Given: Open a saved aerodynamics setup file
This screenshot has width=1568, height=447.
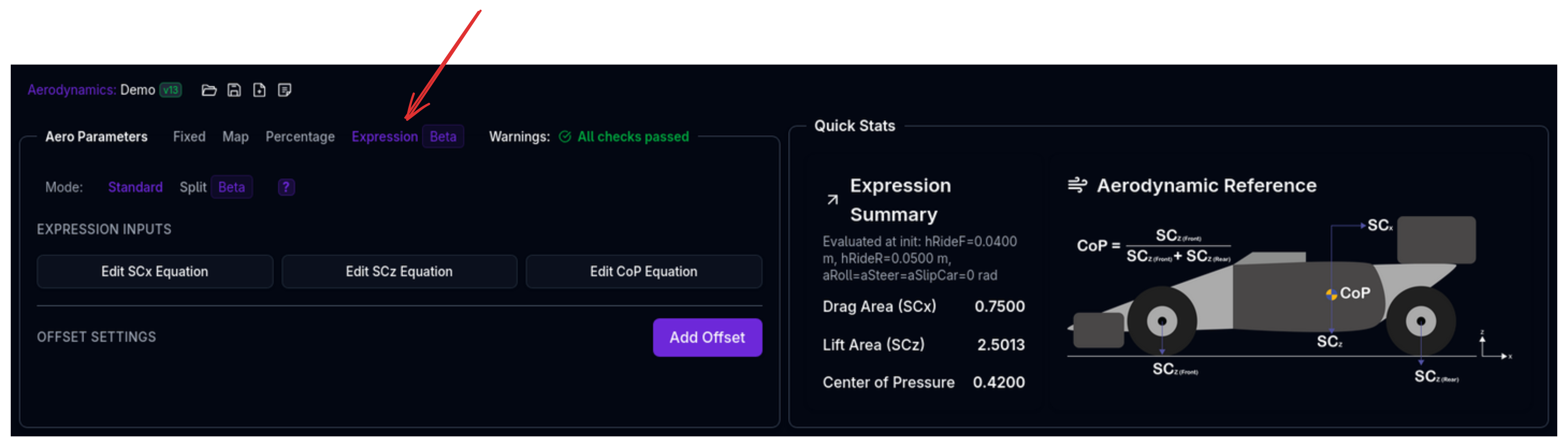Looking at the screenshot, I should 209,90.
